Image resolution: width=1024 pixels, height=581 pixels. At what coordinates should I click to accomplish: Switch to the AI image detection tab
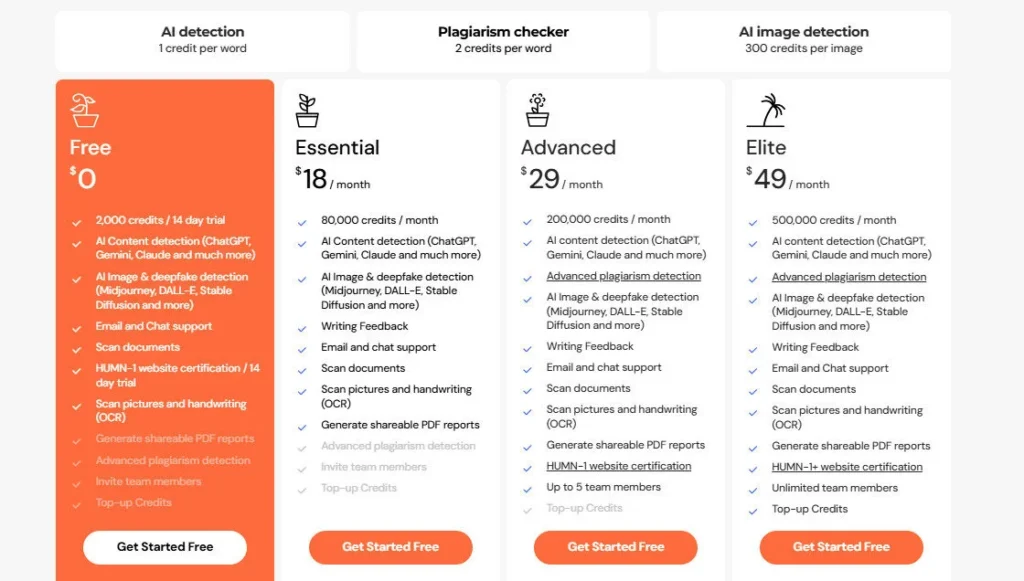click(x=803, y=40)
